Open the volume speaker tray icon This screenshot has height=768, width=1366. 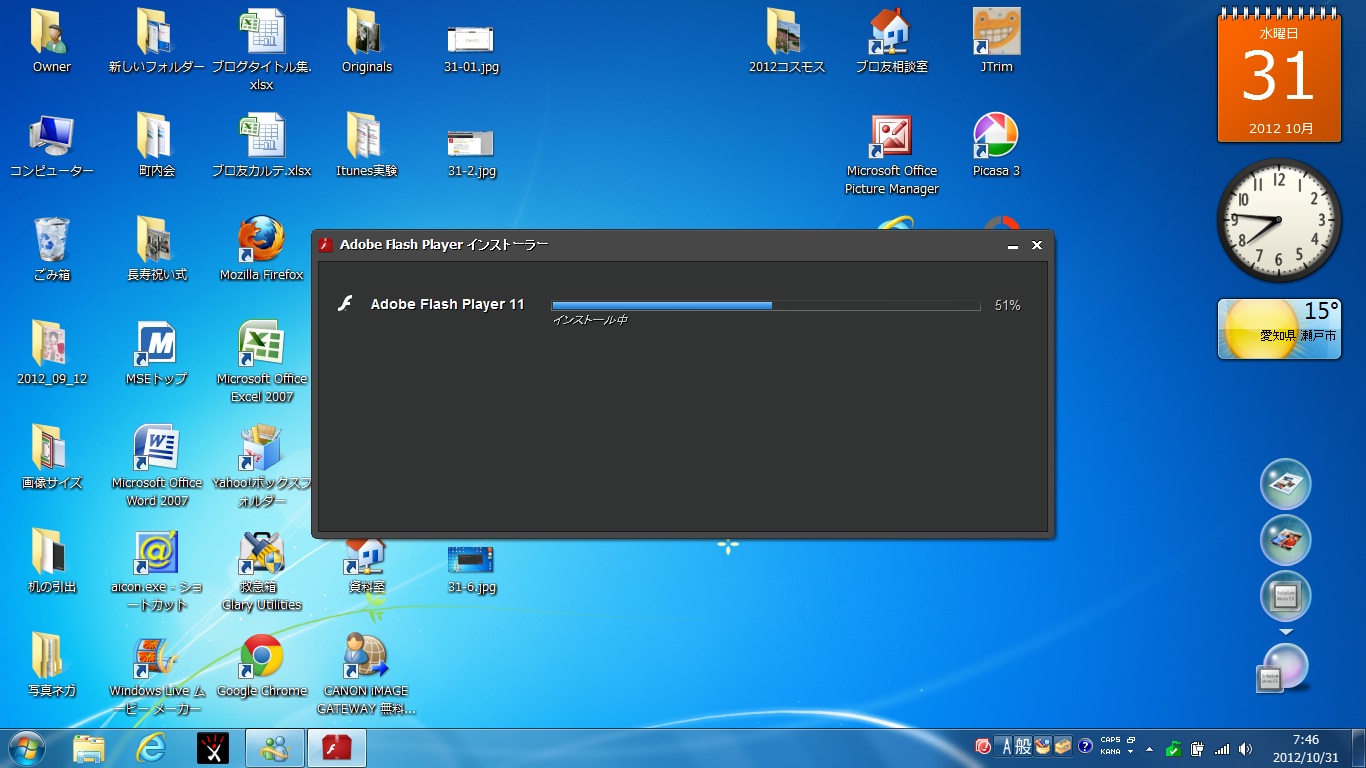[1245, 748]
